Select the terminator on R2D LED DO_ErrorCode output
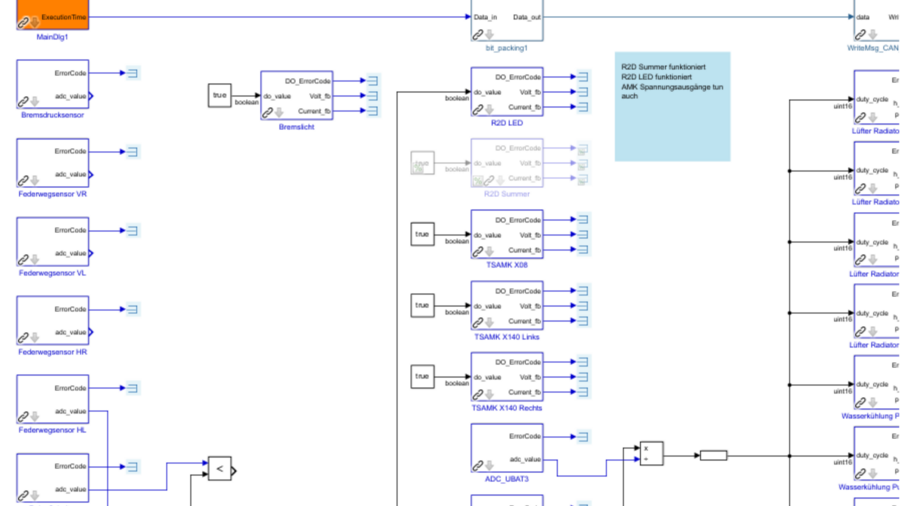 [583, 77]
